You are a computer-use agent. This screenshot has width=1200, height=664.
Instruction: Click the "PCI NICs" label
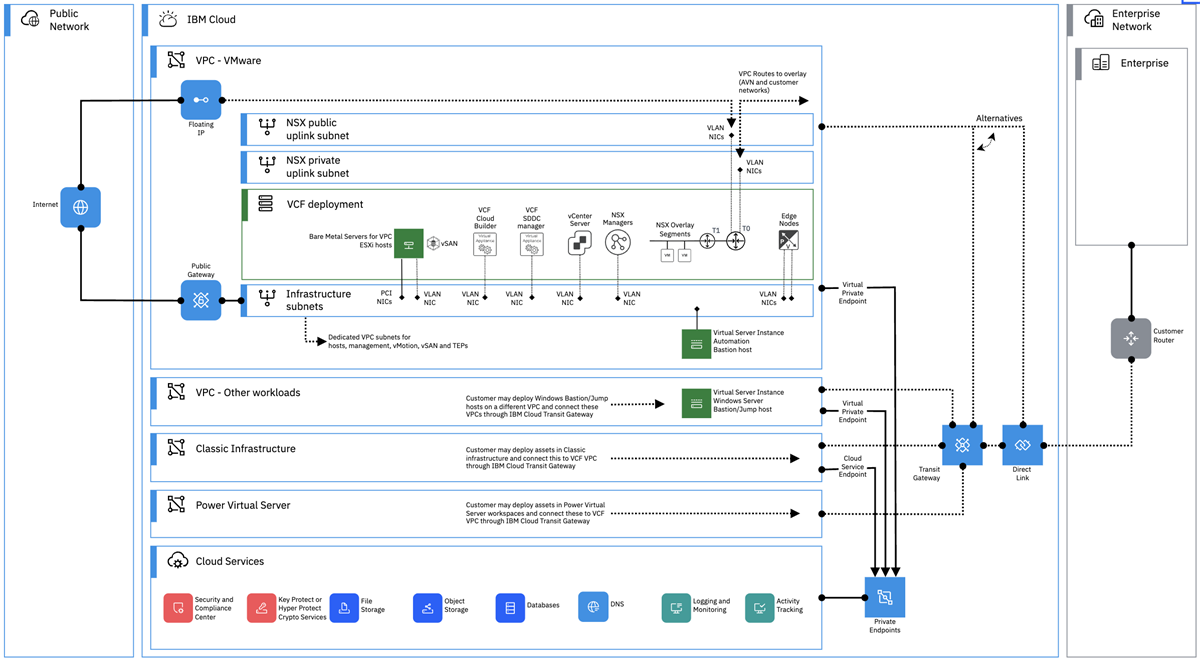(x=385, y=297)
